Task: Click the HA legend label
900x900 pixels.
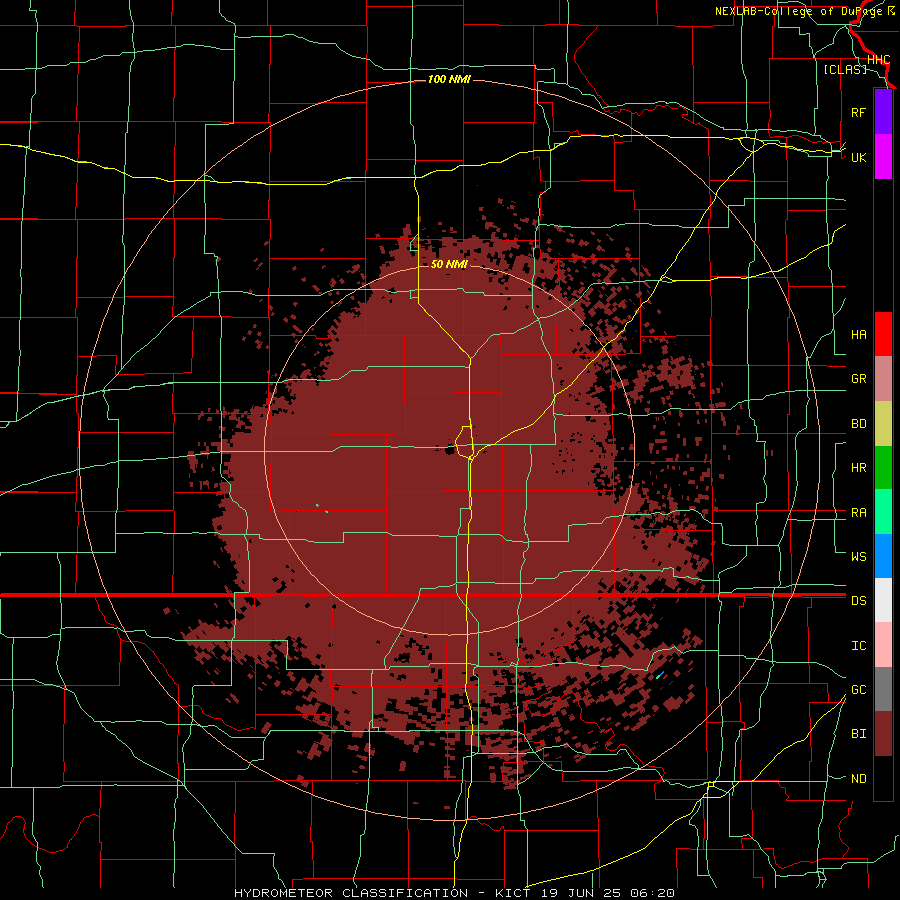Action: (x=858, y=335)
